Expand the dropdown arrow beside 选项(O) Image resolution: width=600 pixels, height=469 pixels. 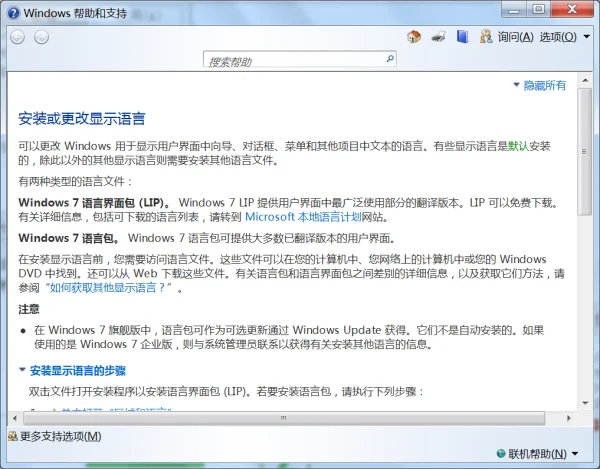click(x=587, y=37)
